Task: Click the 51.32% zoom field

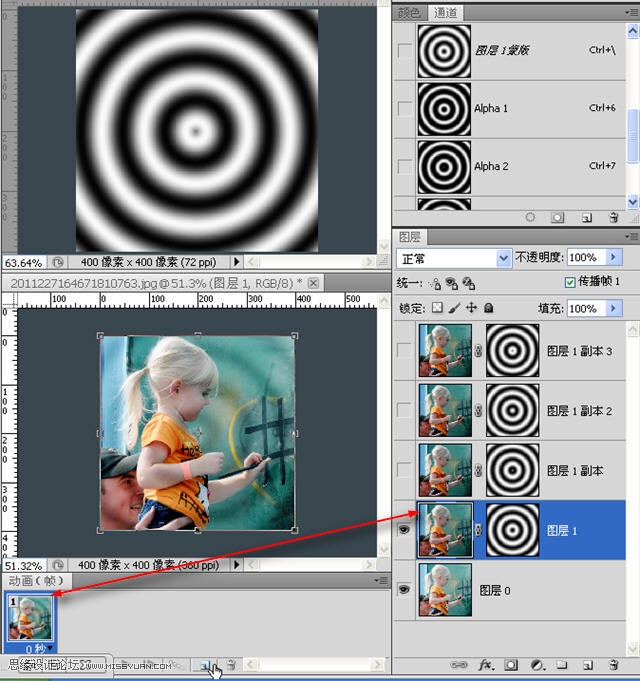Action: [24, 565]
